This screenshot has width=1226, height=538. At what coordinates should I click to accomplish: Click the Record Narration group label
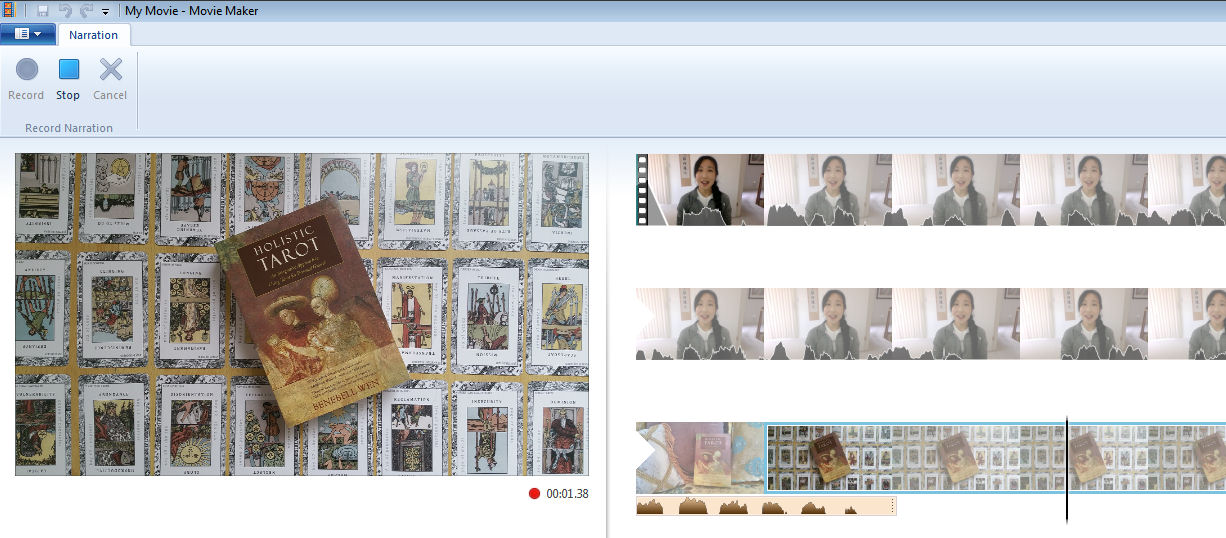point(69,128)
